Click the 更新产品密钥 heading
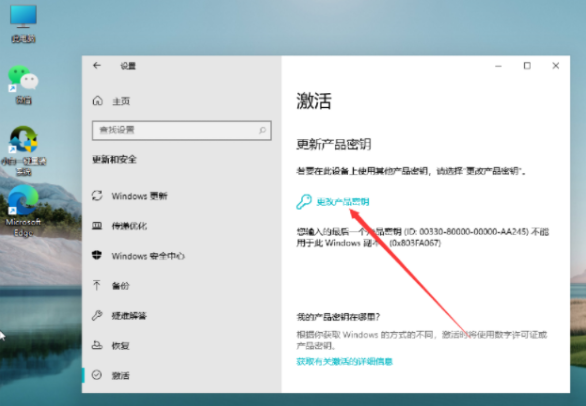The height and width of the screenshot is (406, 586). (x=333, y=144)
